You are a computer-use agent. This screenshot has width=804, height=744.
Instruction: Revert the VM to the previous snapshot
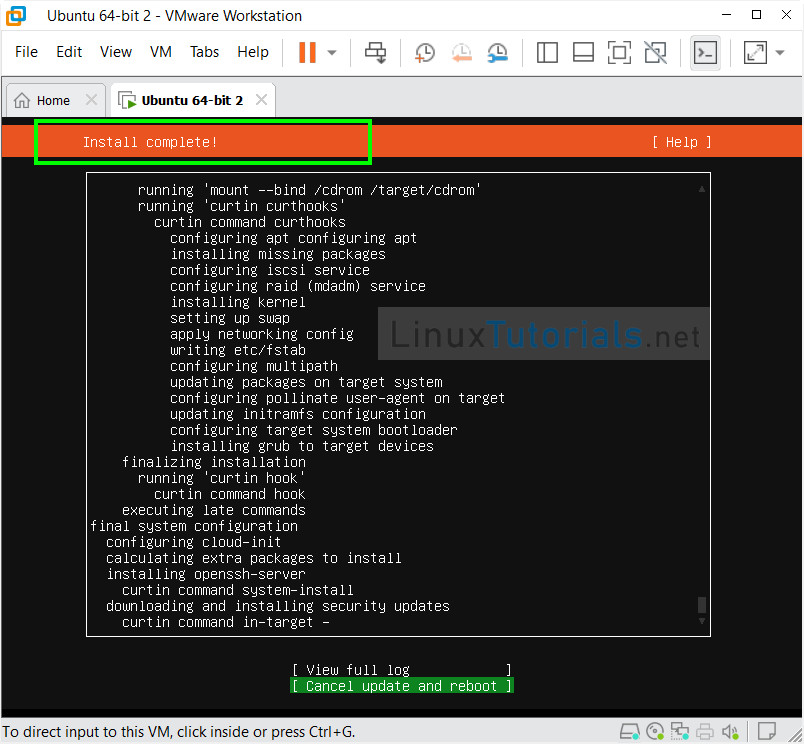coord(461,52)
